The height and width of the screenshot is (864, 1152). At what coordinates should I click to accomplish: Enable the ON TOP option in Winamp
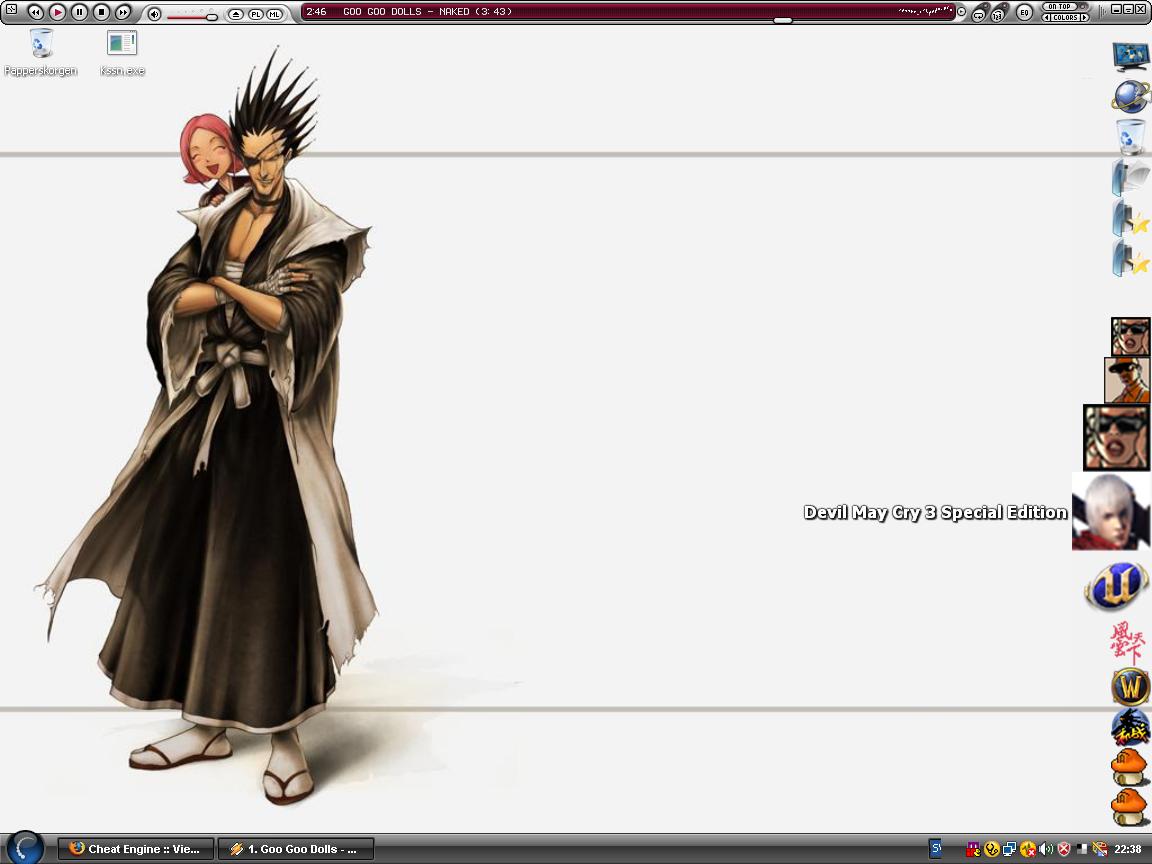(1059, 7)
